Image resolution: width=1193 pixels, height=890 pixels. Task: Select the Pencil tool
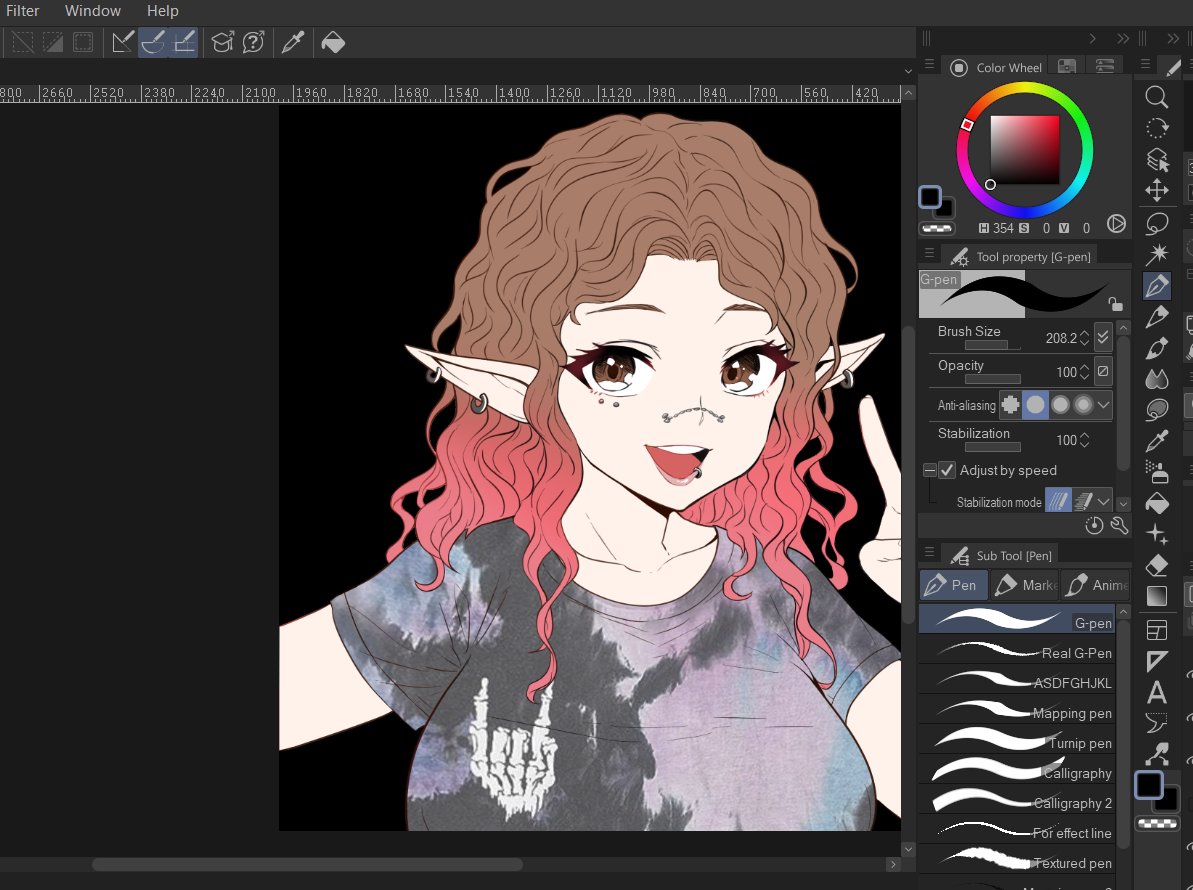click(x=1156, y=316)
